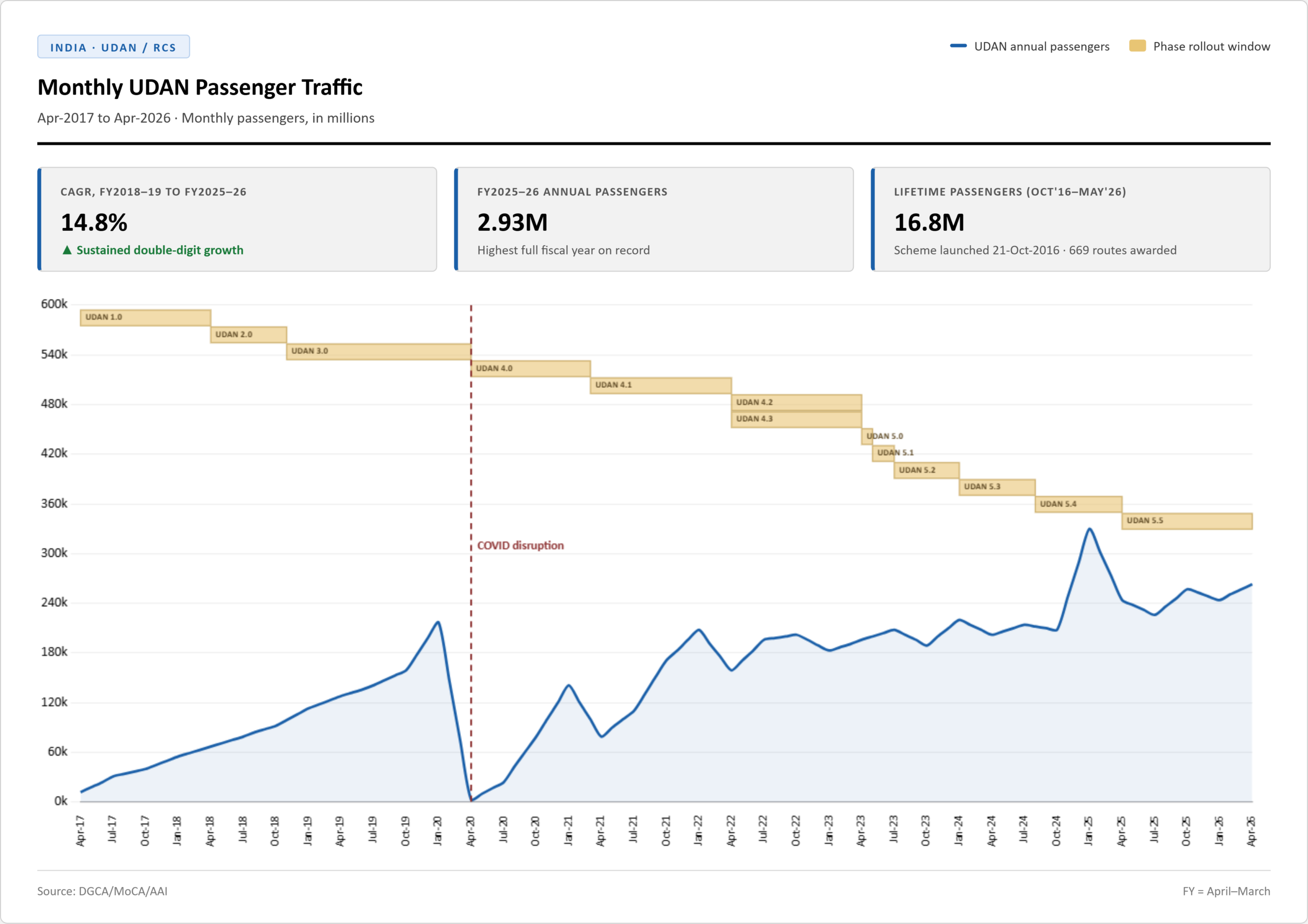
Task: Click the Jul-25 x-axis tick label
Action: [x=1154, y=830]
